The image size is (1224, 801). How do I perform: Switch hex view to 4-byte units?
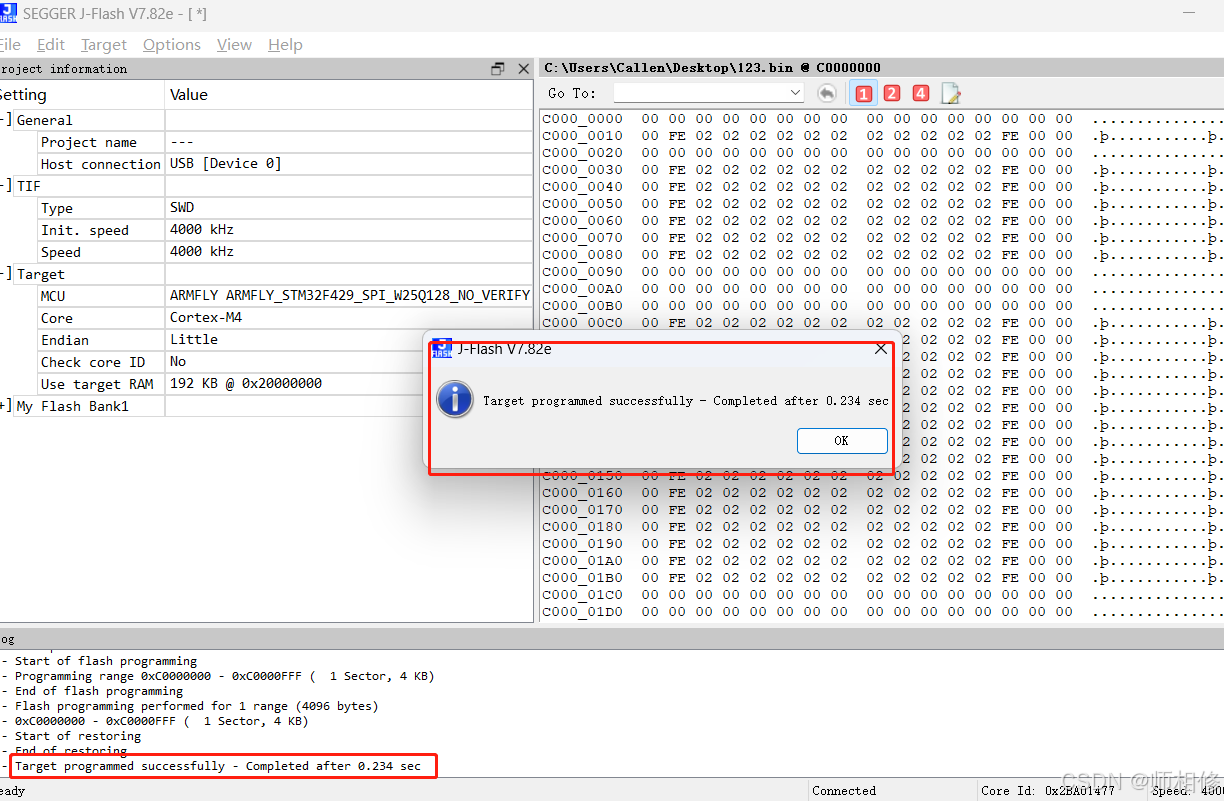pos(921,93)
